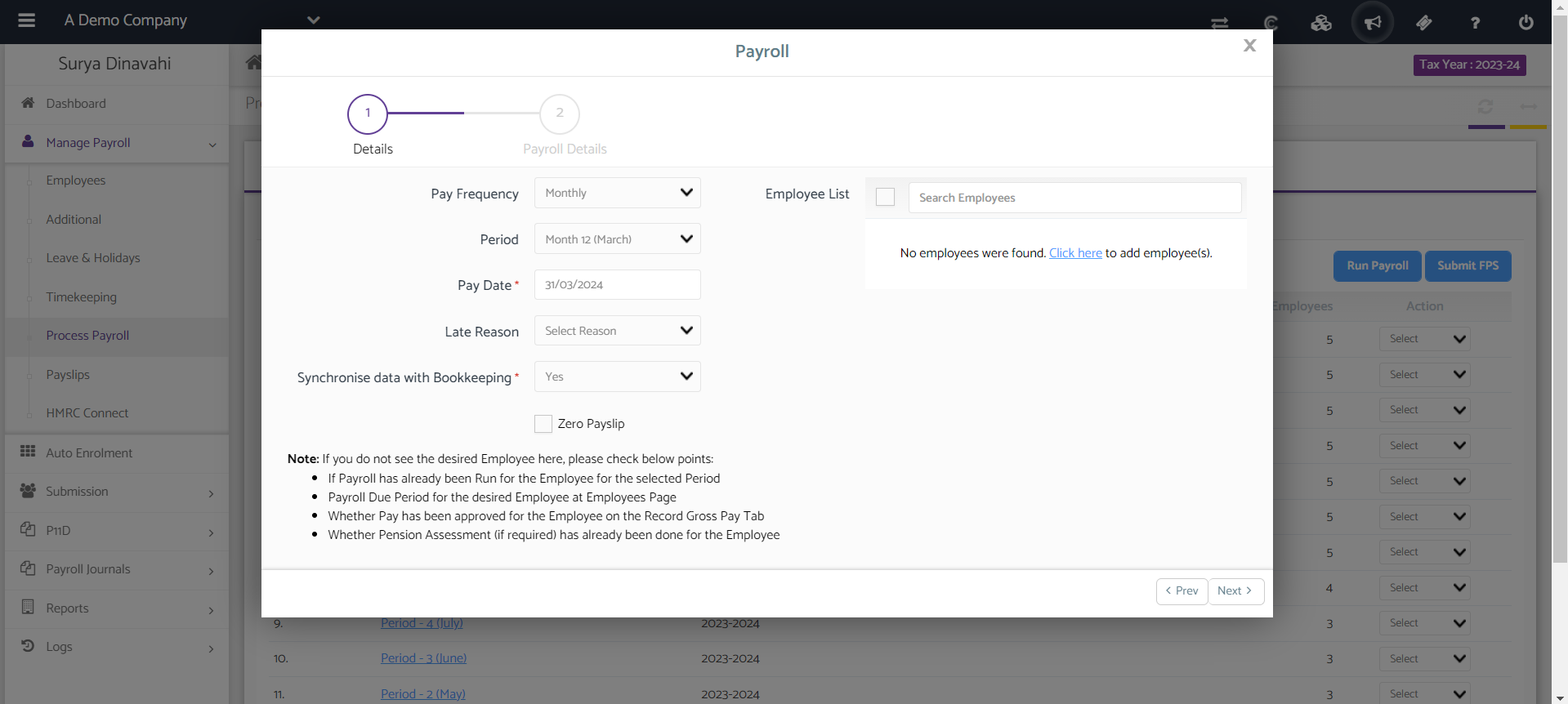
Task: Open Payslips in the sidebar
Action: click(x=68, y=375)
